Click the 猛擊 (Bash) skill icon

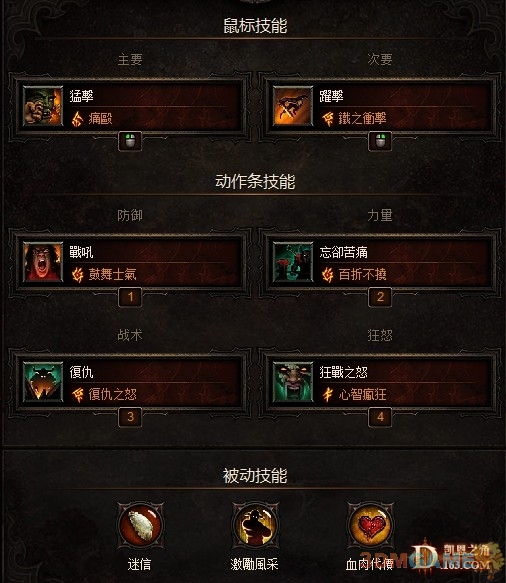coord(43,106)
